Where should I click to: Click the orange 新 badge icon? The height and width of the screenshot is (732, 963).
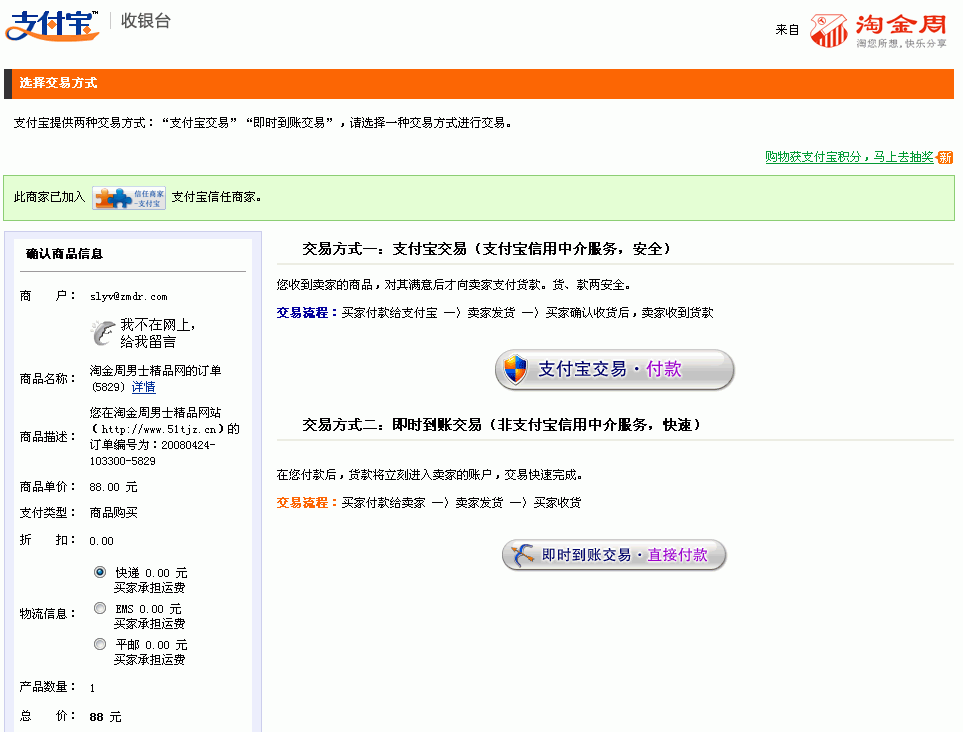click(x=945, y=157)
